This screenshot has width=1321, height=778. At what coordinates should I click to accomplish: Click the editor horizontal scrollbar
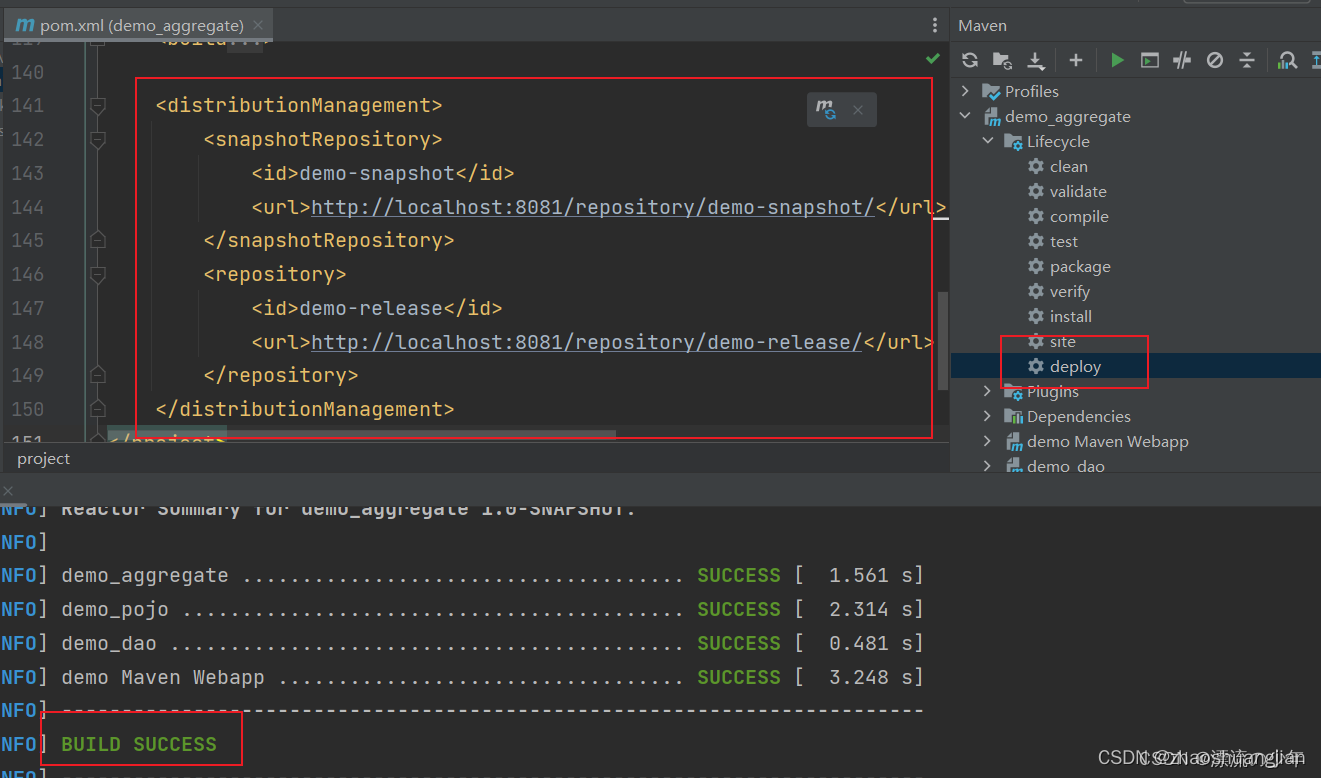pyautogui.click(x=361, y=434)
